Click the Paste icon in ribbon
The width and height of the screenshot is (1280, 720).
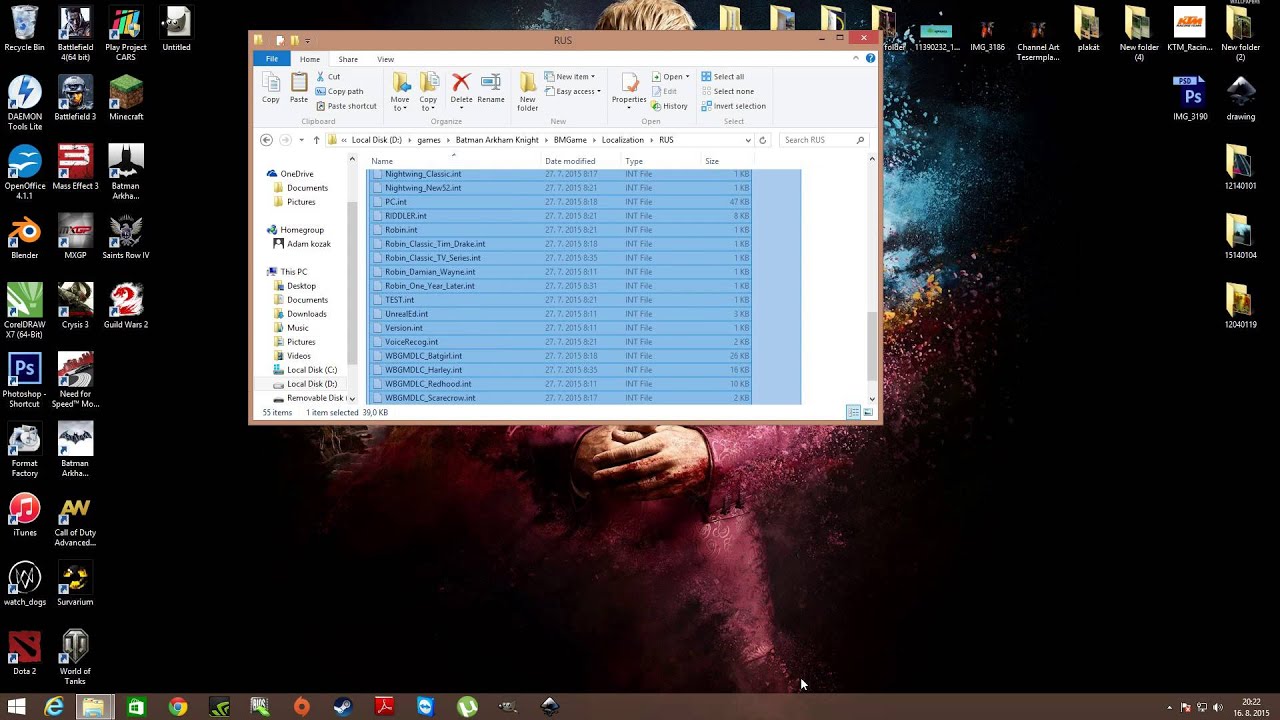[299, 88]
